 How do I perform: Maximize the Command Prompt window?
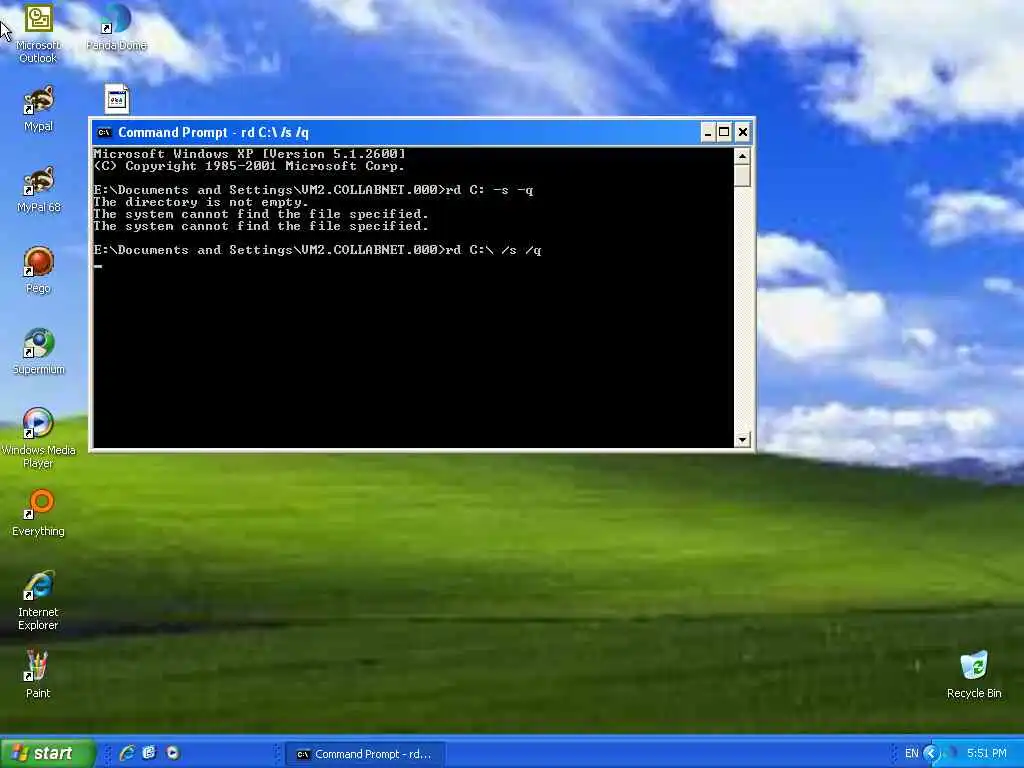(x=724, y=133)
